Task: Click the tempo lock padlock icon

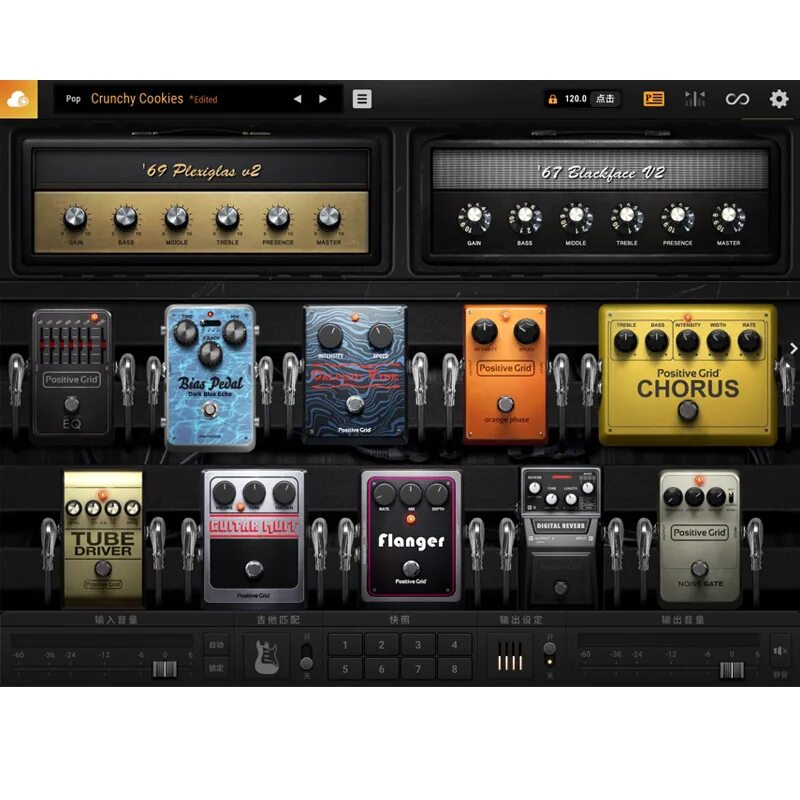Action: pos(553,99)
